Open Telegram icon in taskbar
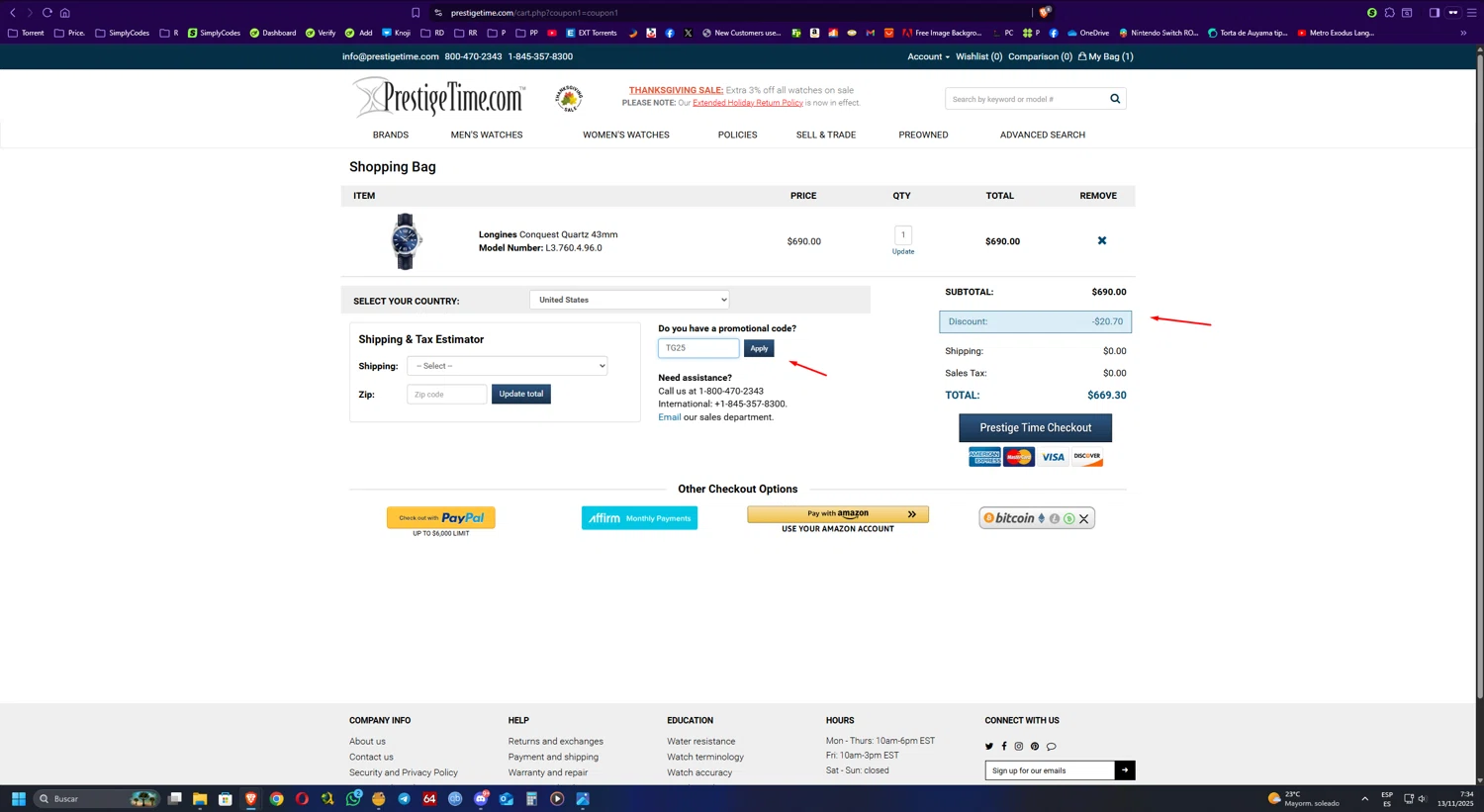This screenshot has height=812, width=1484. [x=405, y=799]
